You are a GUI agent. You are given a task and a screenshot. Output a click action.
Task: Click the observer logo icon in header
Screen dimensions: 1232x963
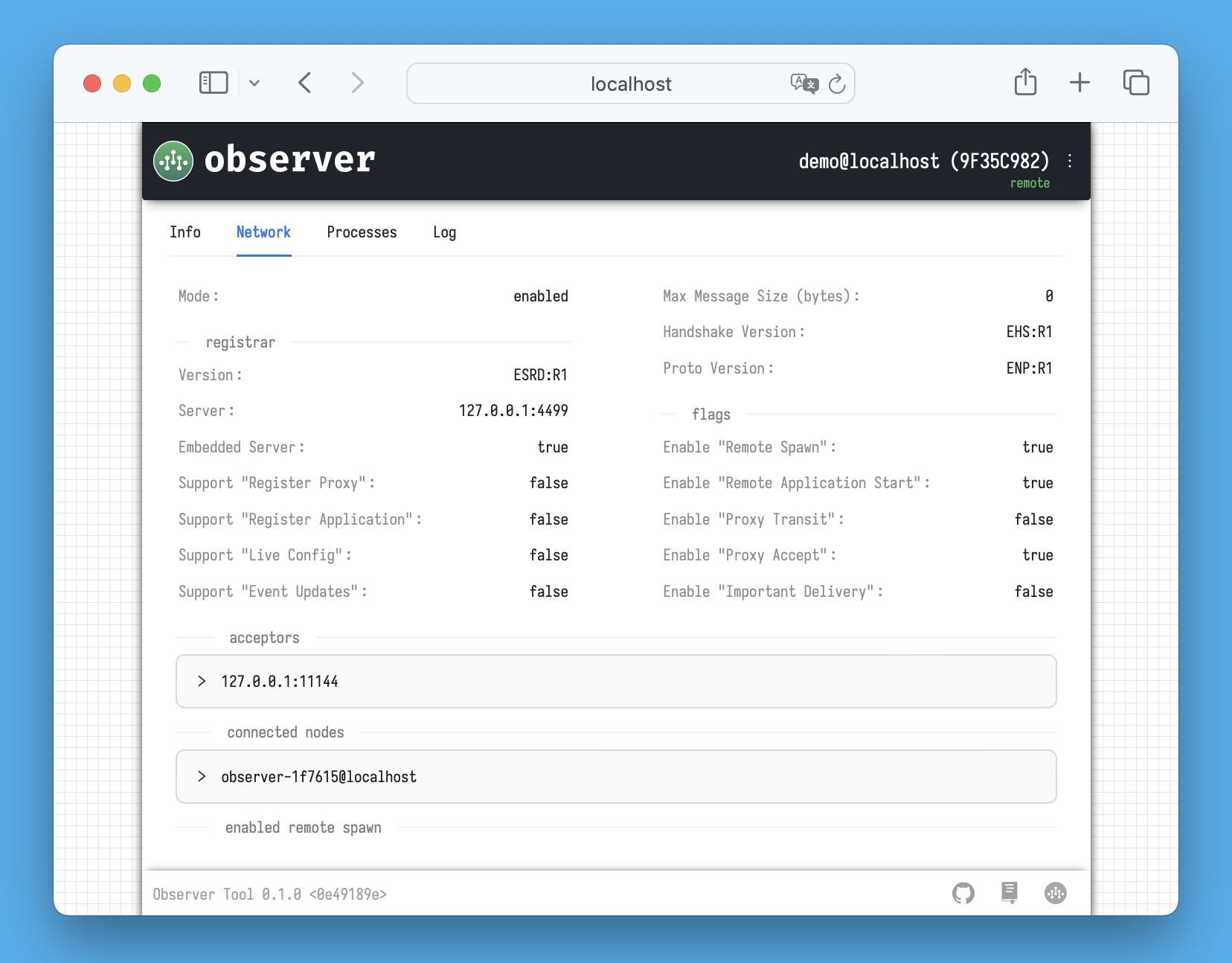[173, 161]
